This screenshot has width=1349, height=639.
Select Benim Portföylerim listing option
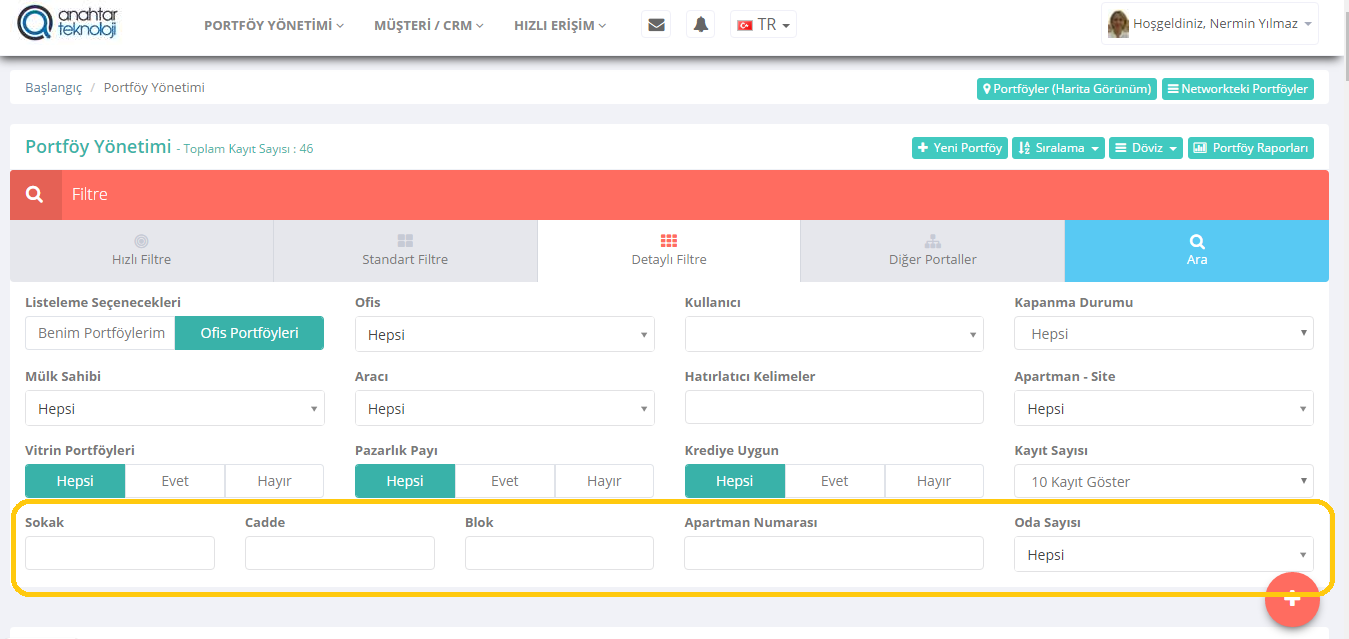101,333
